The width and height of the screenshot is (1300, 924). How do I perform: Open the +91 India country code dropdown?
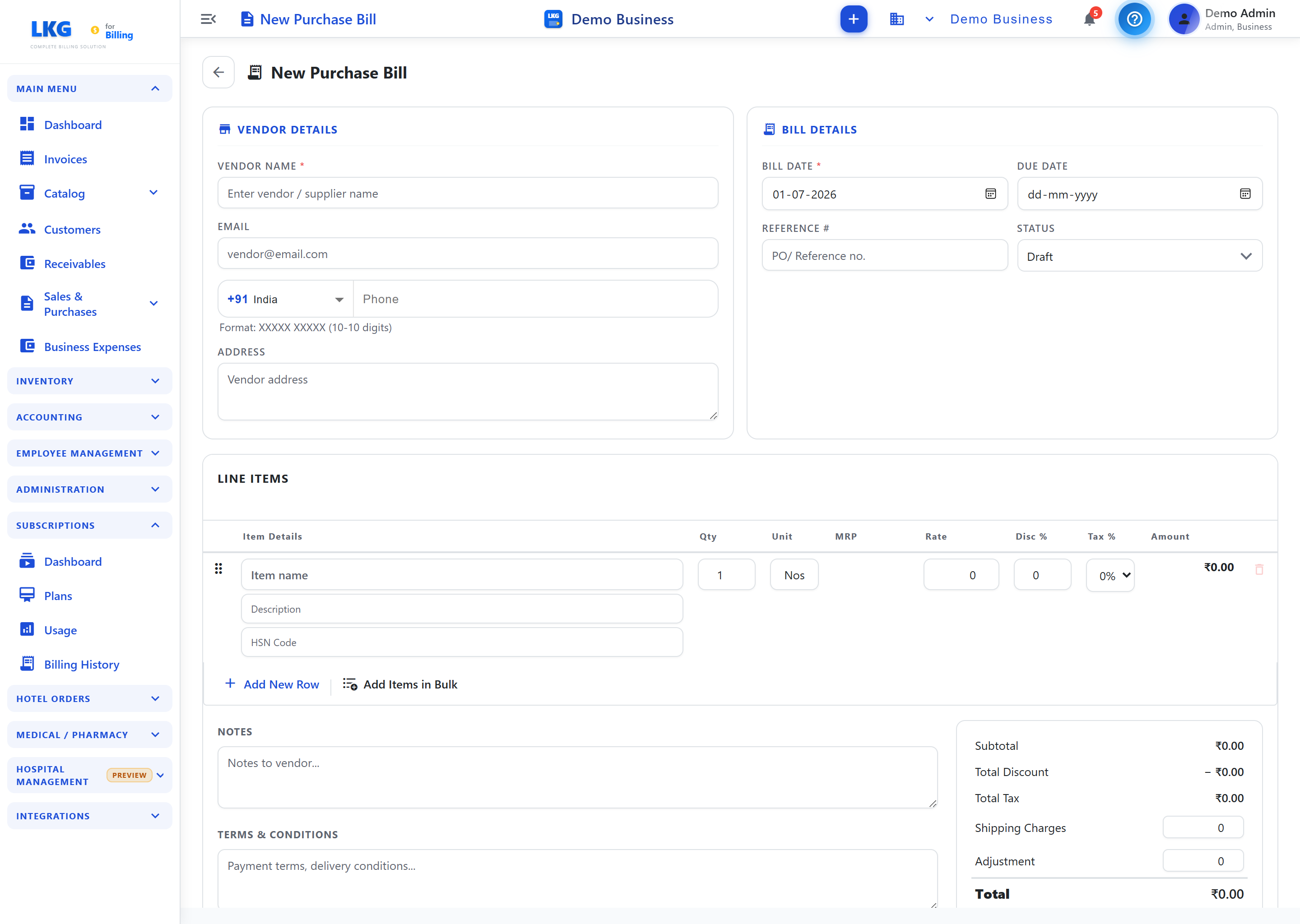[x=286, y=299]
